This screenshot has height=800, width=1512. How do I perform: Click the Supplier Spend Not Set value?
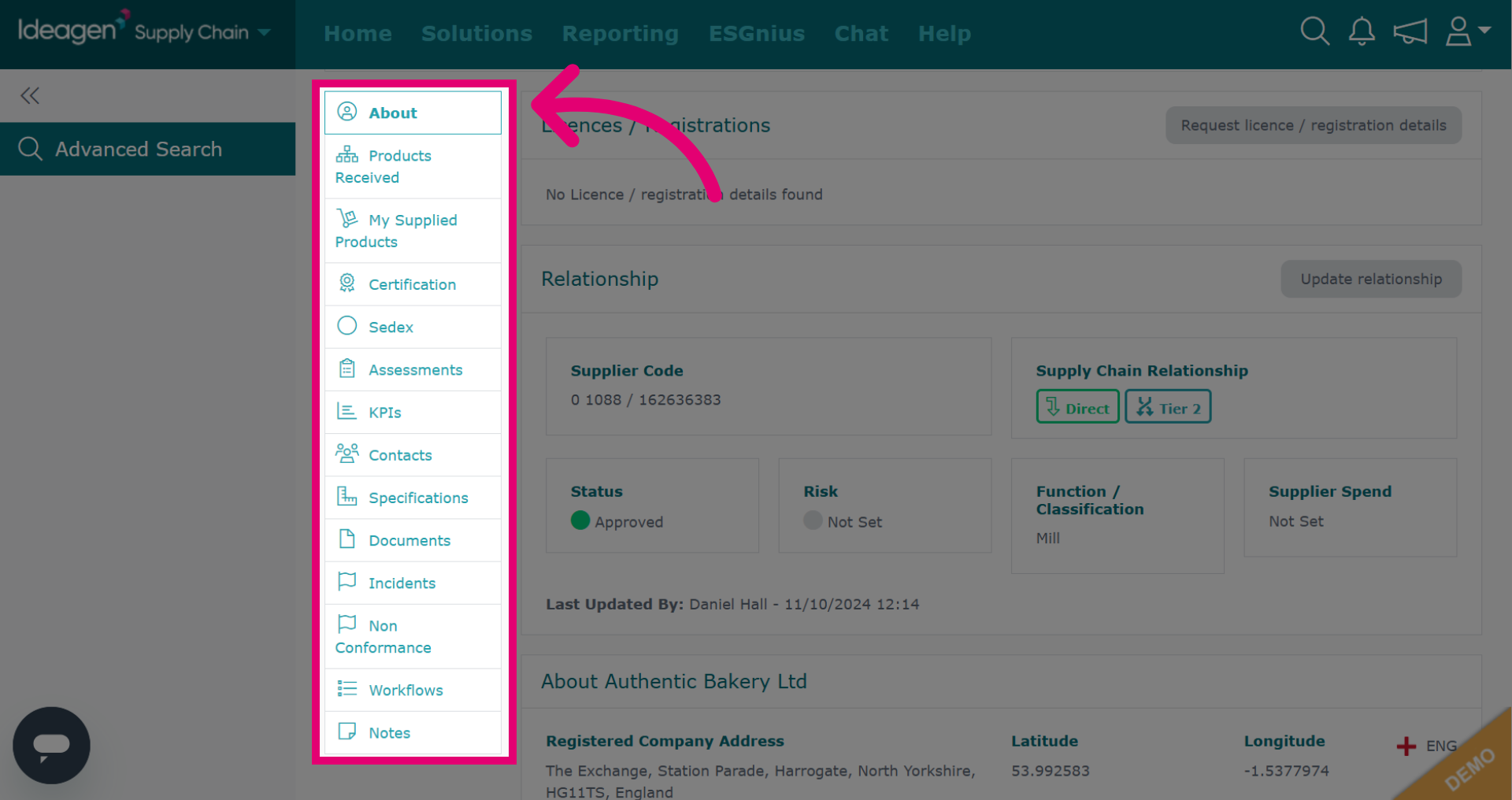[x=1296, y=521]
